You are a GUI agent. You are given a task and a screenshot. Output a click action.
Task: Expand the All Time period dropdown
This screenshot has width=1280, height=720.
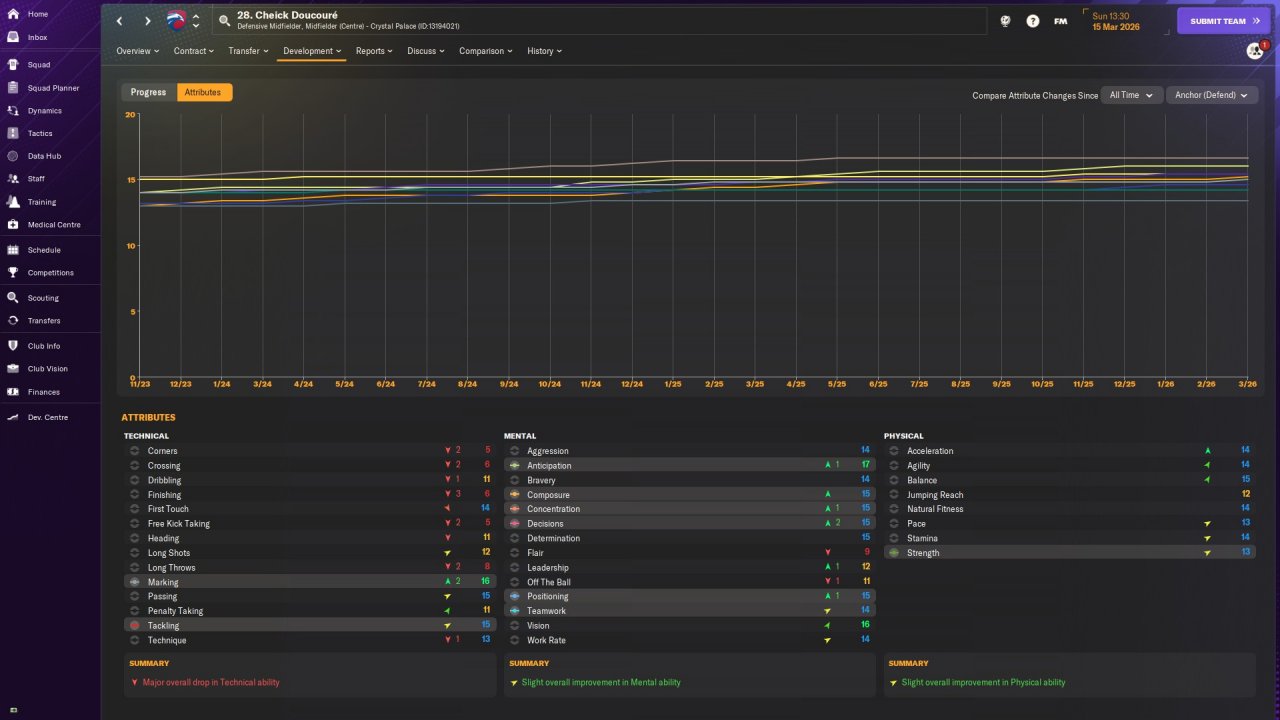tap(1131, 95)
